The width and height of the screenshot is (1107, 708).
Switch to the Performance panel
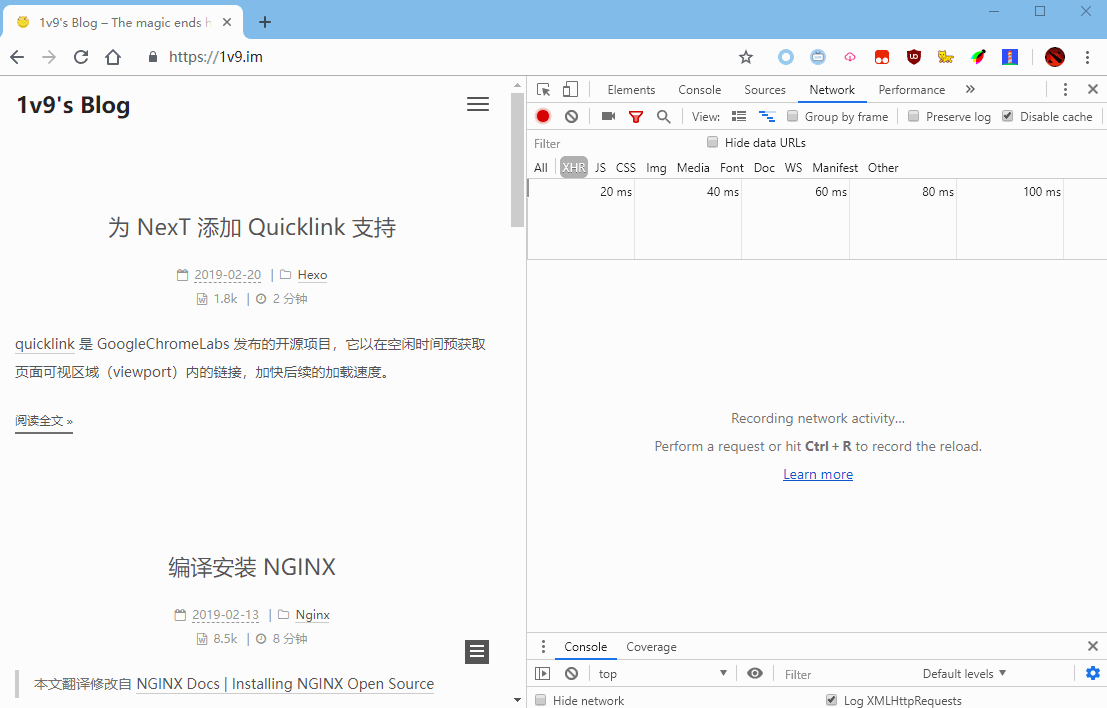pos(911,90)
